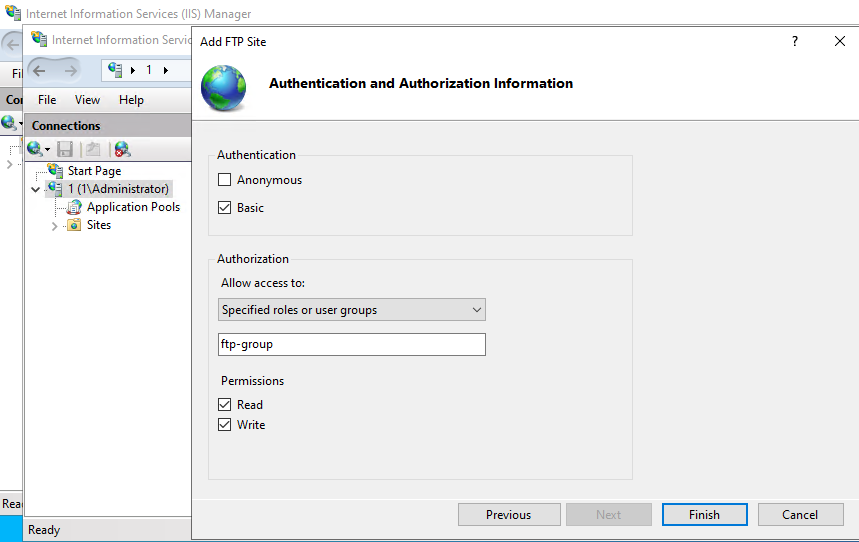Screen dimensions: 859x542
Task: Click the server icon beside 1 (1\Administrator)
Action: click(x=55, y=189)
